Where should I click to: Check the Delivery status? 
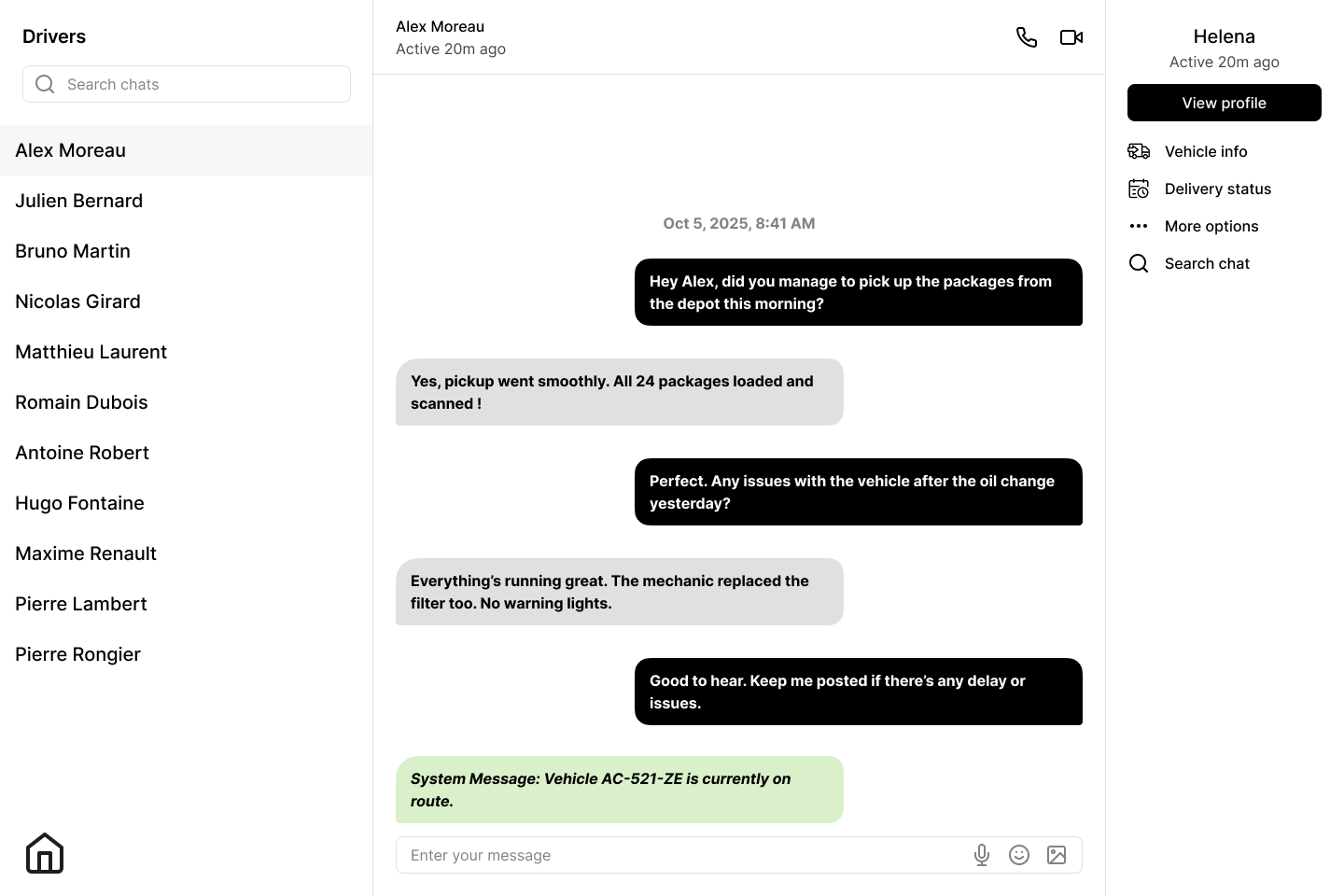pyautogui.click(x=1218, y=189)
